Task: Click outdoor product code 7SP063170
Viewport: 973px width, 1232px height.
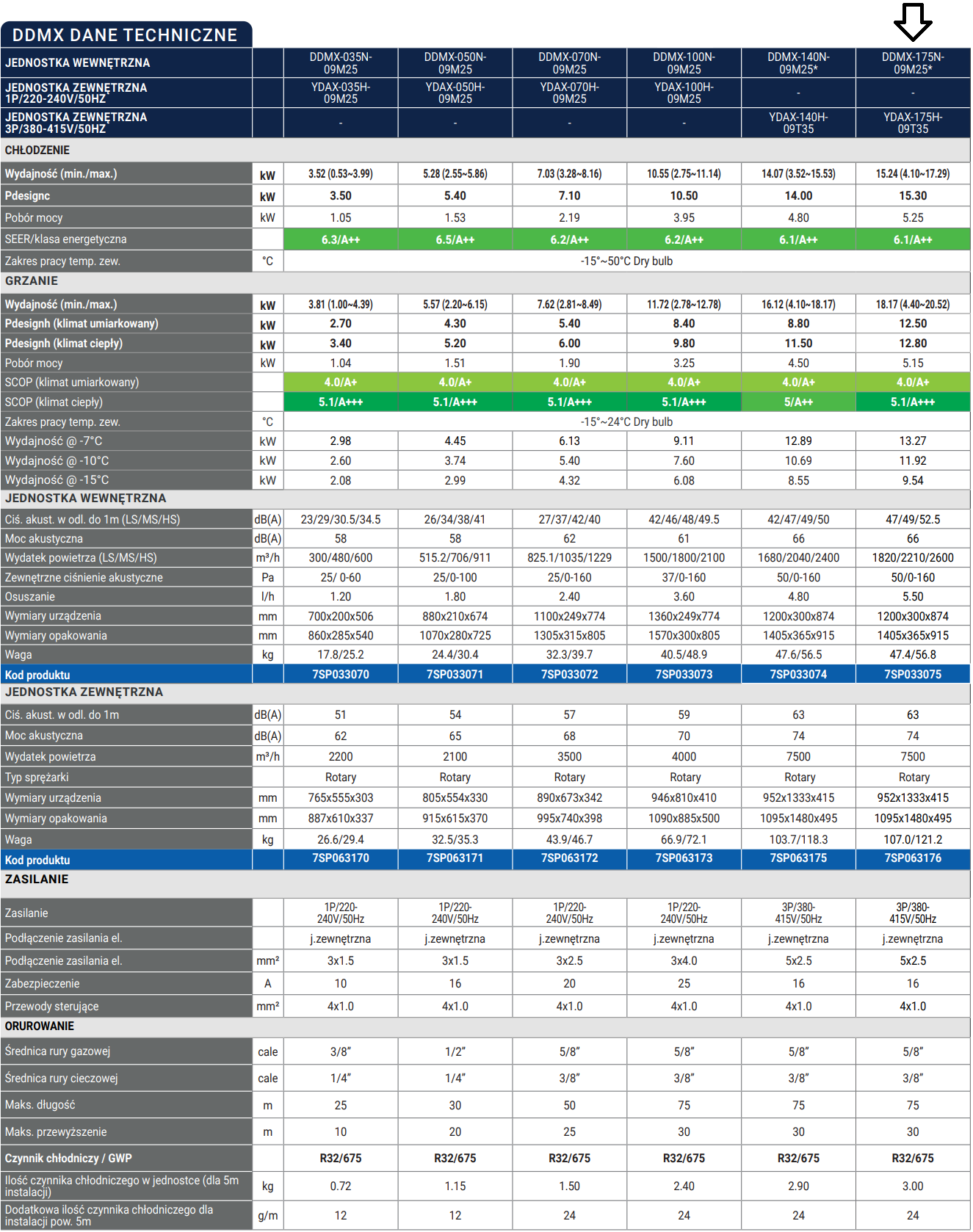Action: [341, 858]
